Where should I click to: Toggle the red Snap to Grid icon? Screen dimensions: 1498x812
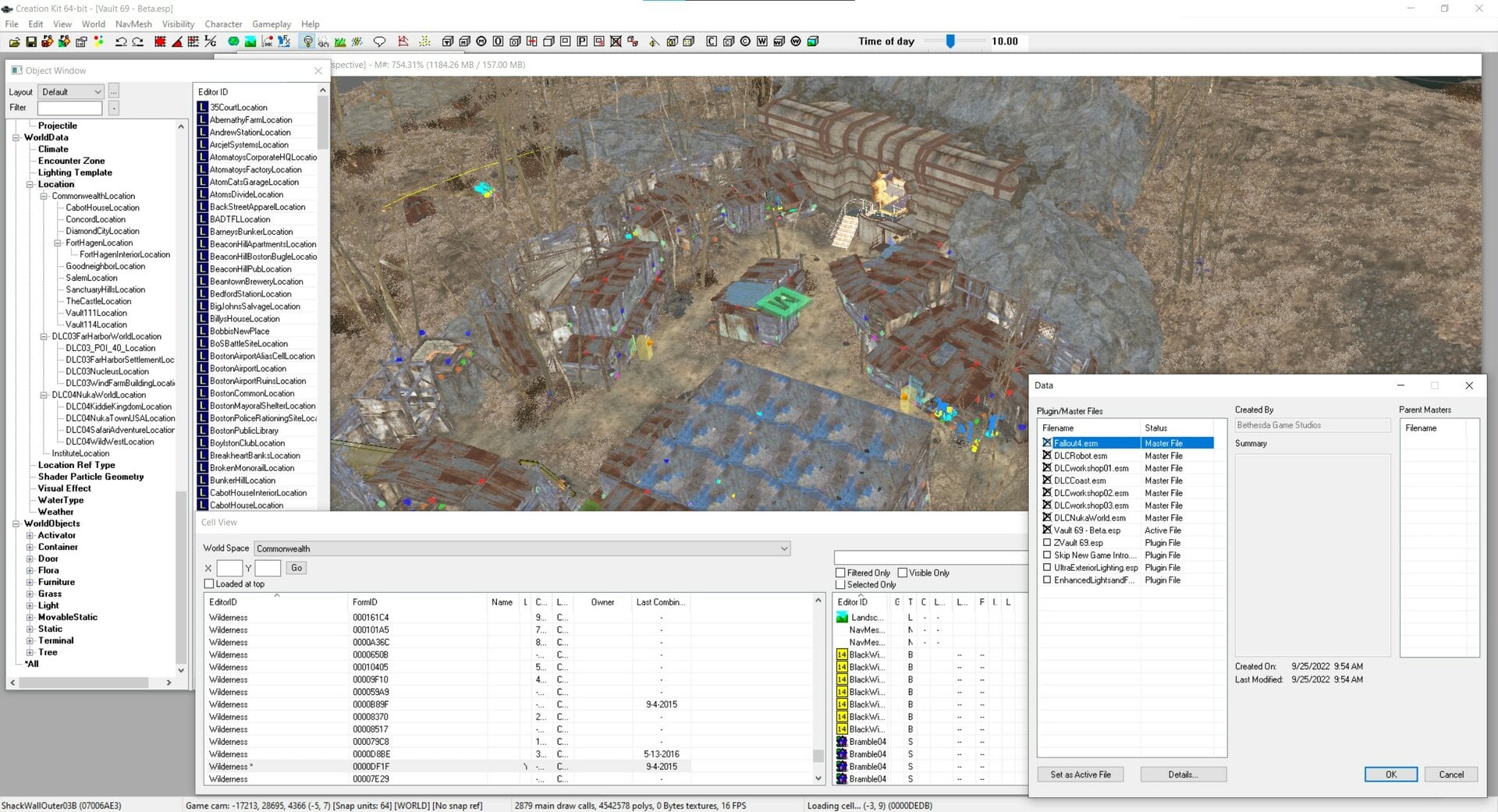coord(160,41)
